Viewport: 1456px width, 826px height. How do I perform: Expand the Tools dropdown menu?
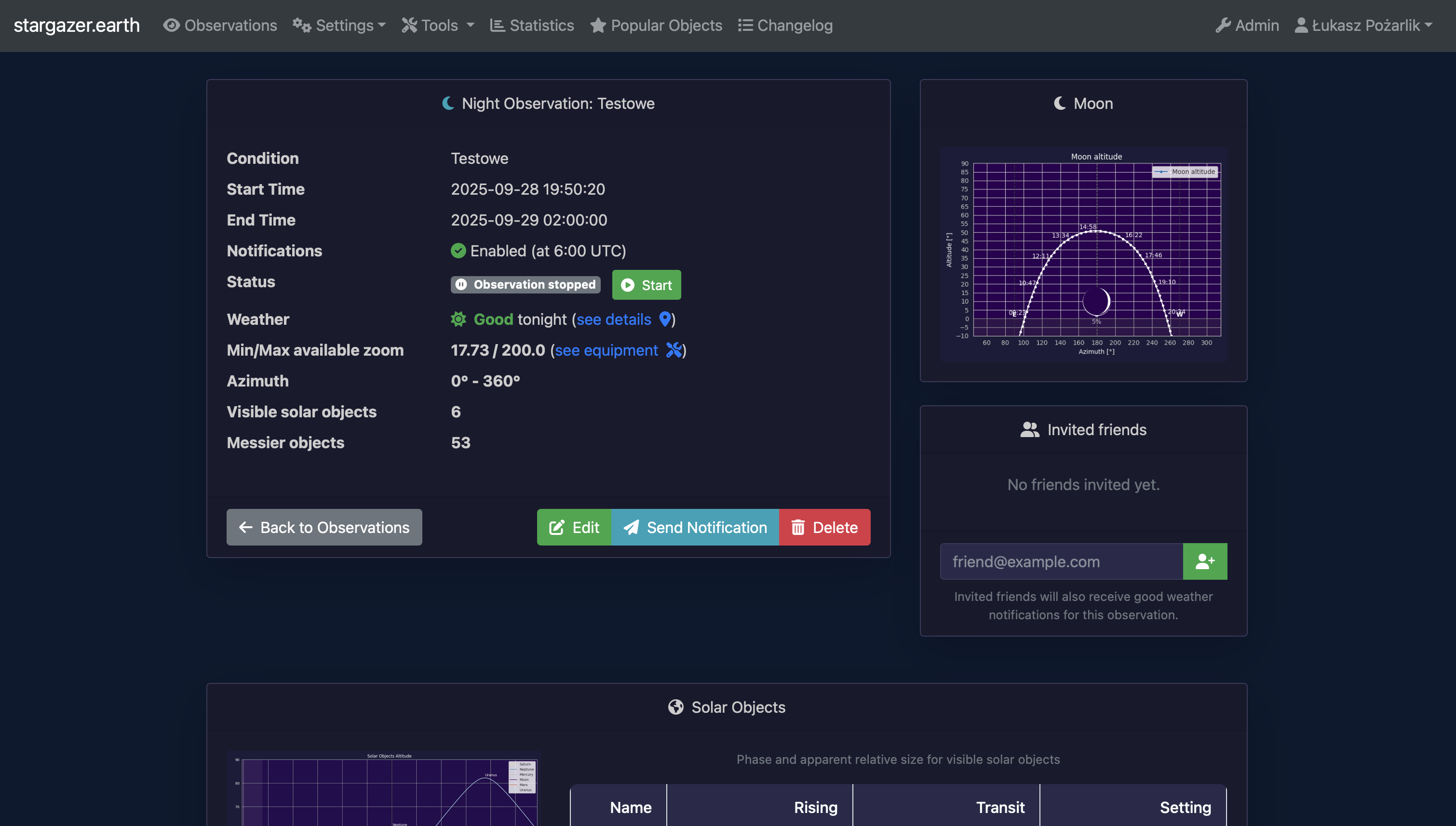click(438, 26)
